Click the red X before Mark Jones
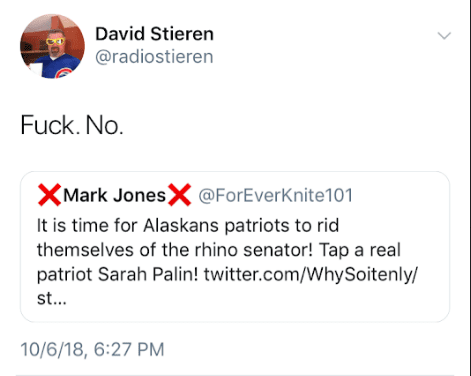 coord(49,195)
